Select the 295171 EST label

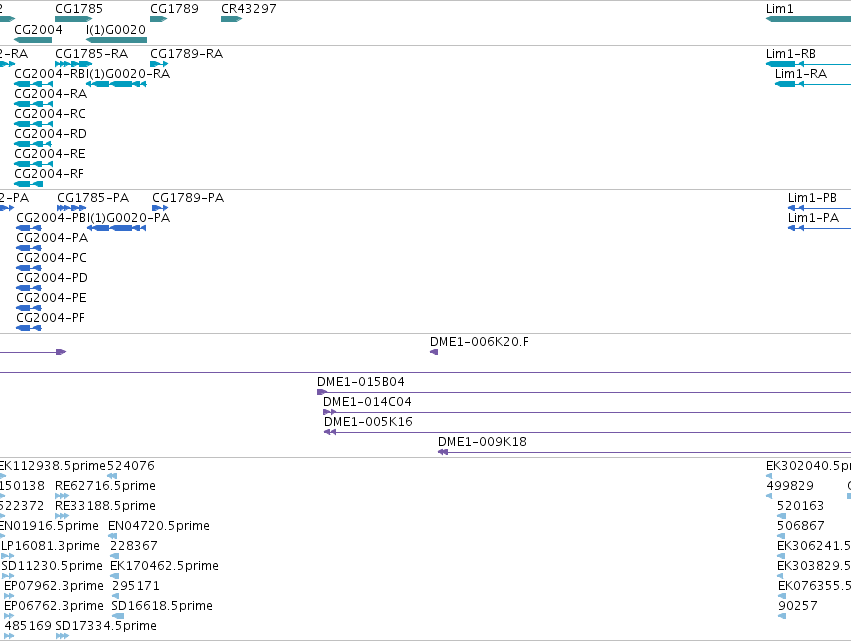click(136, 586)
